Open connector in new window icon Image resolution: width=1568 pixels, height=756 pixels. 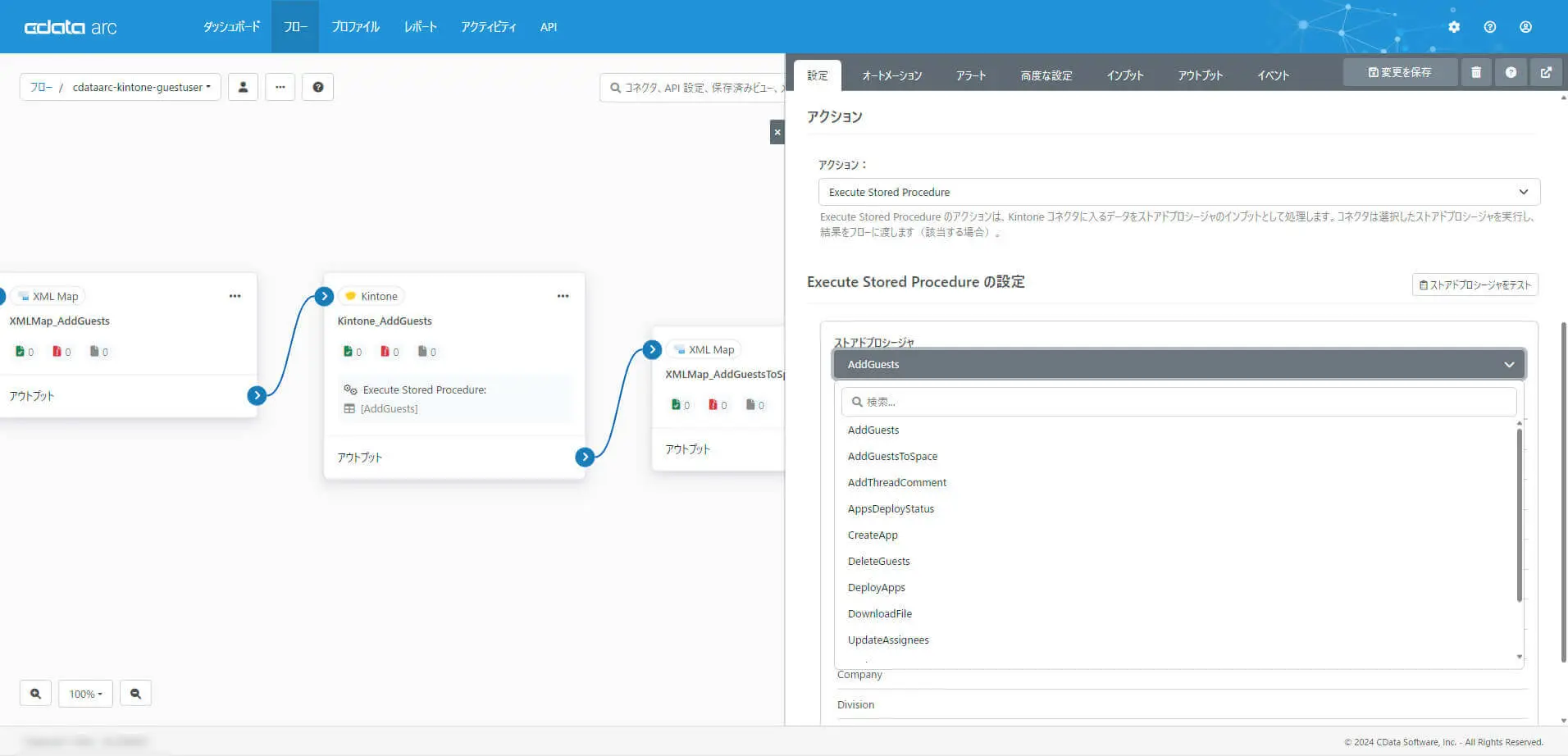[1546, 72]
